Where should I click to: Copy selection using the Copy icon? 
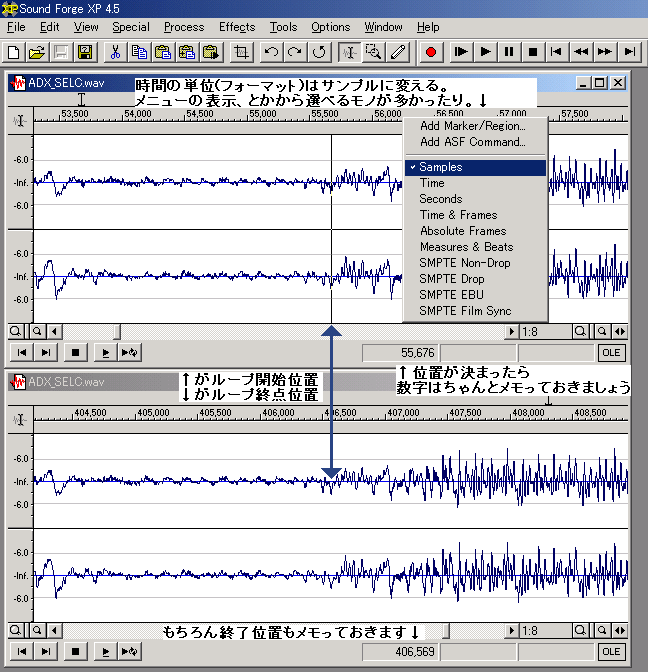coord(139,52)
